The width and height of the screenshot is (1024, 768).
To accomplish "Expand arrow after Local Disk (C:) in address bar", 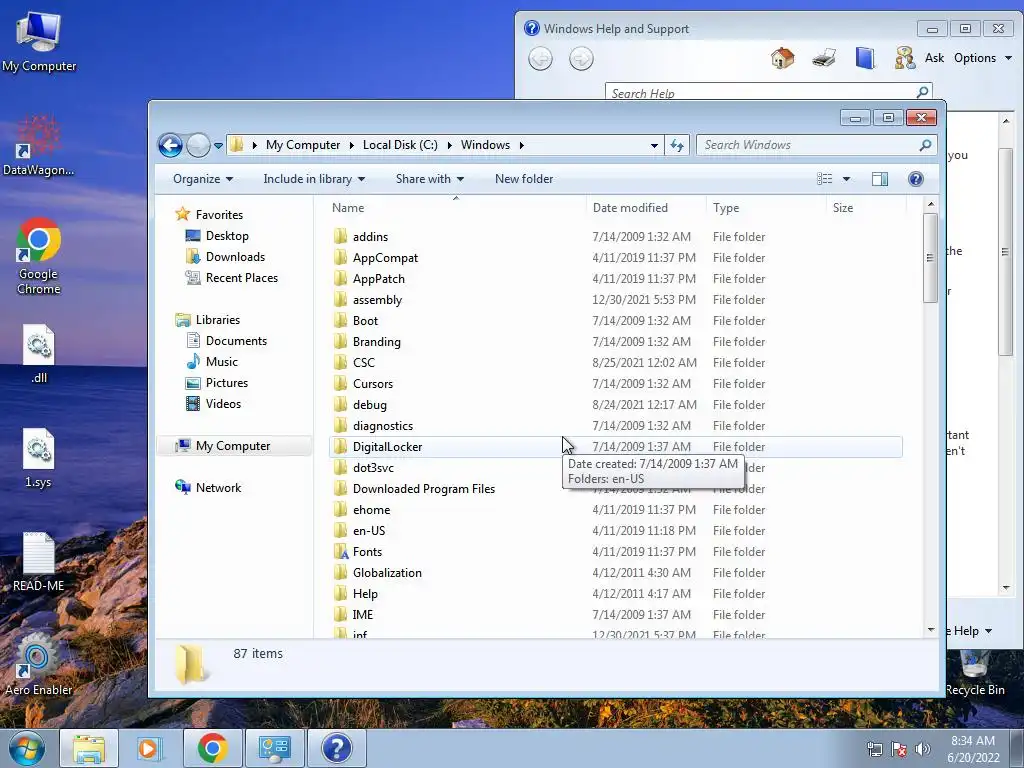I will [449, 145].
